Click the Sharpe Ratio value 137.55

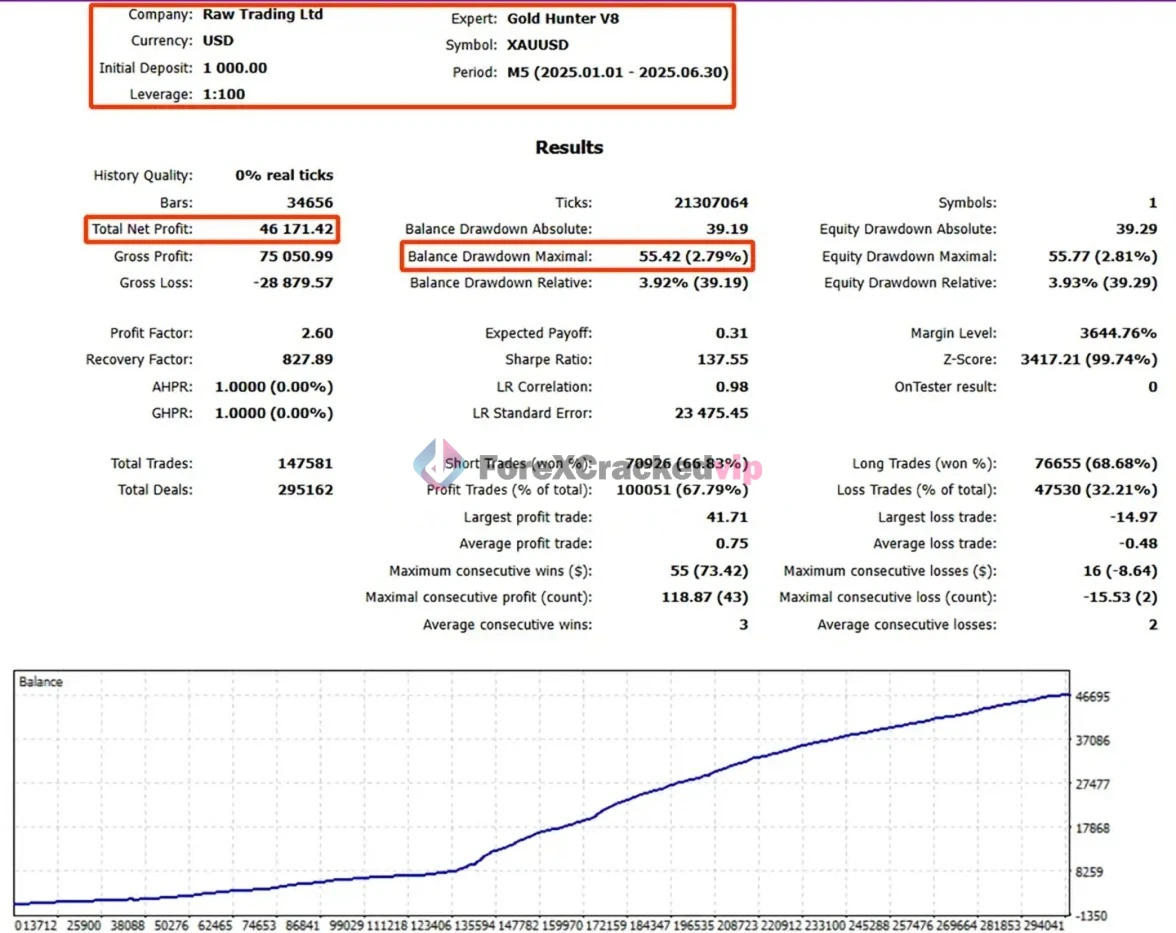[722, 360]
